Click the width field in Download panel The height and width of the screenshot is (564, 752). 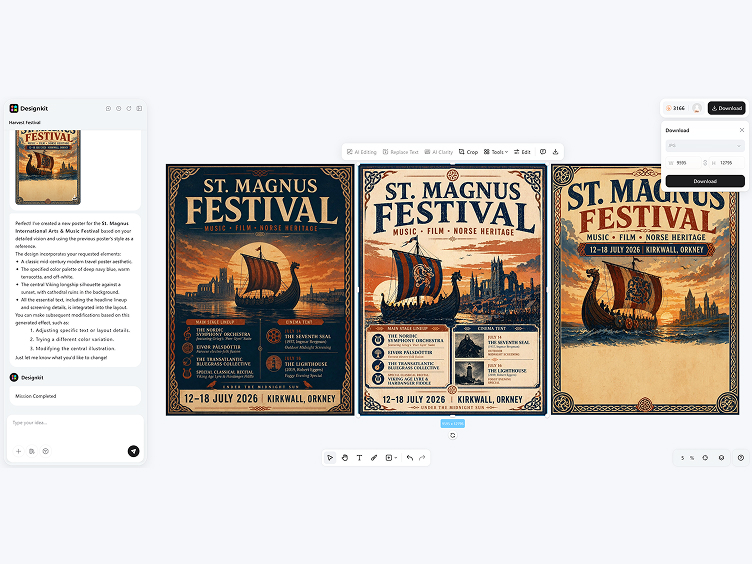pyautogui.click(x=683, y=163)
